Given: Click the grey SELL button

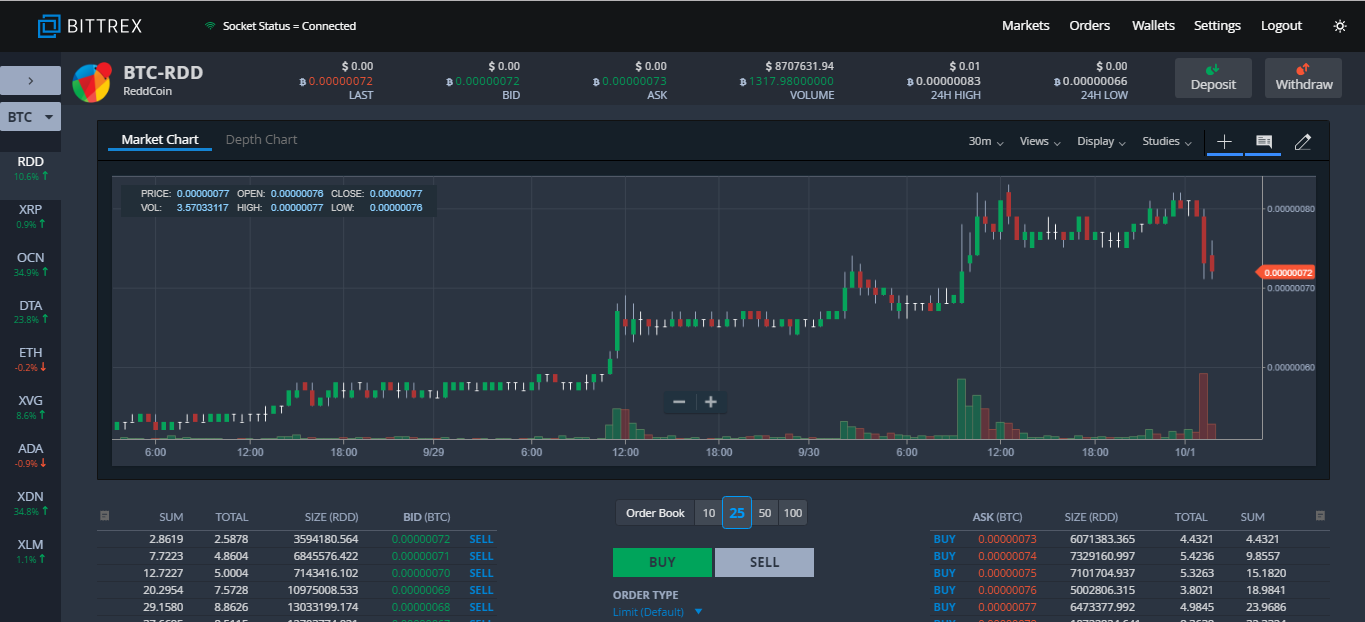Looking at the screenshot, I should coord(764,562).
